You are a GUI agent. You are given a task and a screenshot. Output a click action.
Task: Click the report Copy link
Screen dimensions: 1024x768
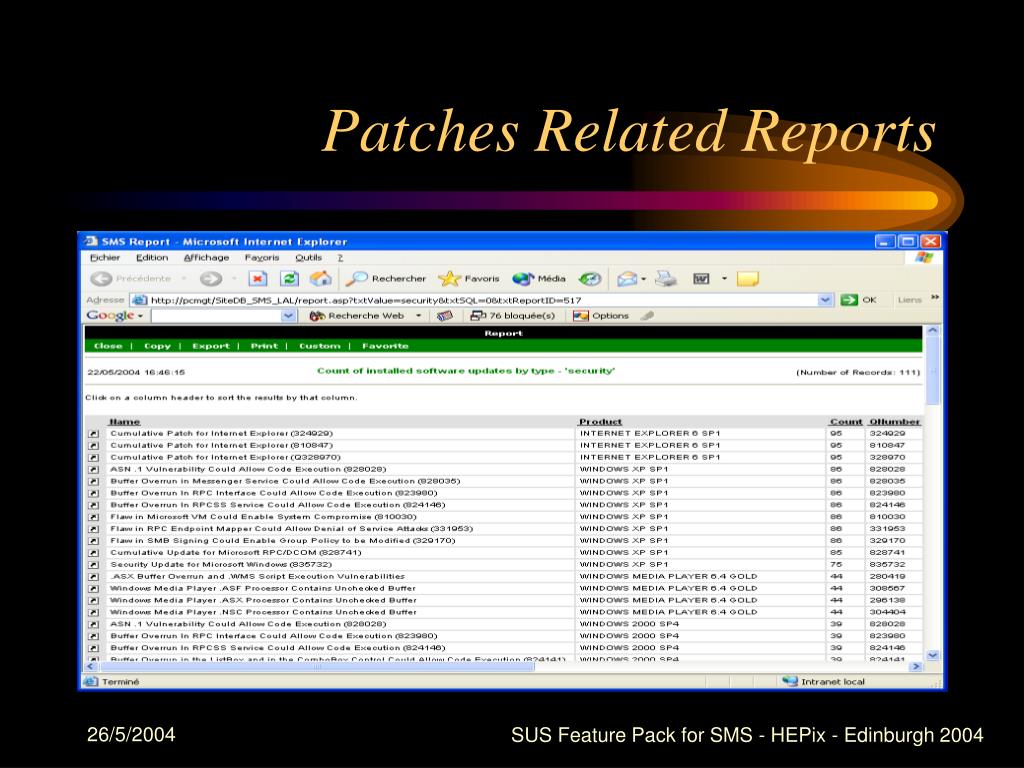pos(157,346)
